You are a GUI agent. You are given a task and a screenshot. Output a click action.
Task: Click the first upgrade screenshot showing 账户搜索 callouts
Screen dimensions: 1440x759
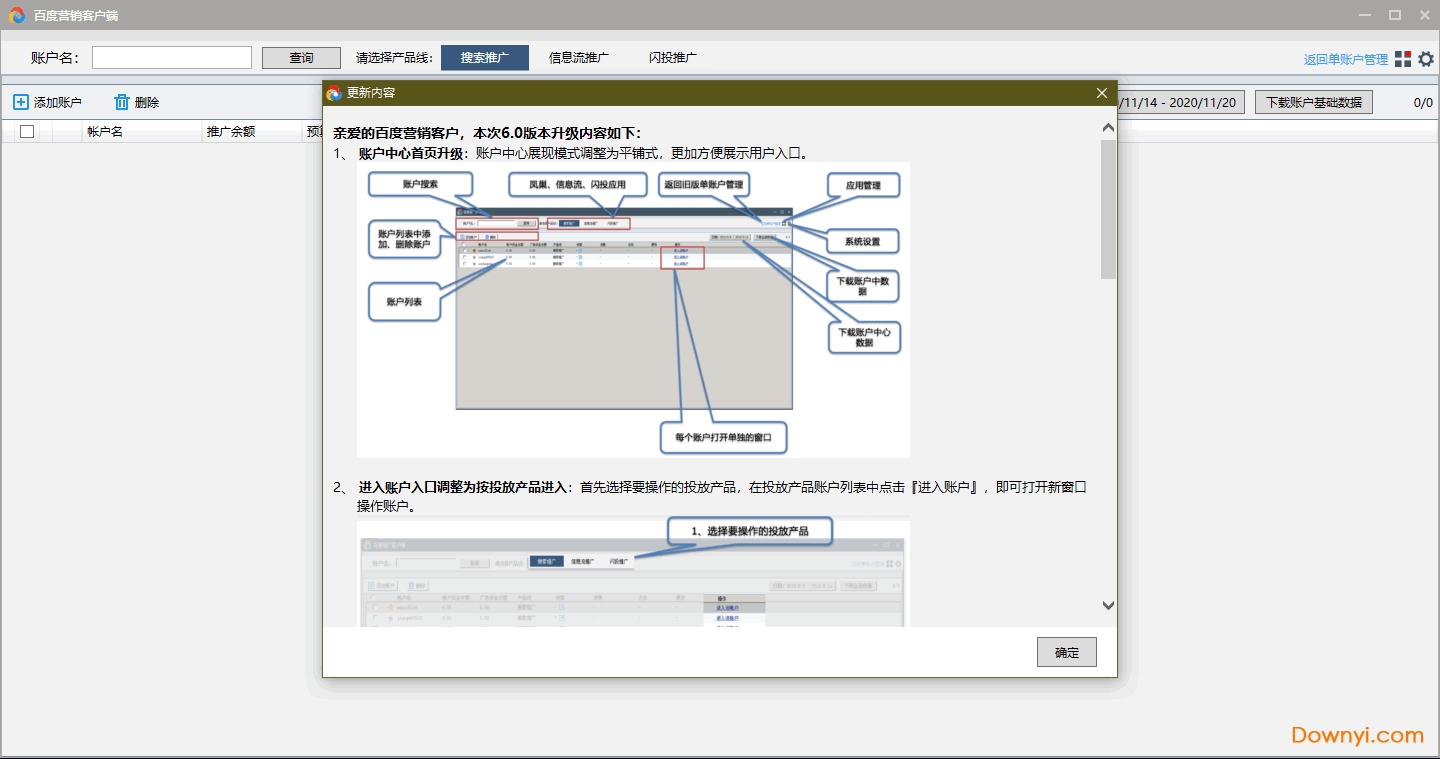click(x=633, y=310)
